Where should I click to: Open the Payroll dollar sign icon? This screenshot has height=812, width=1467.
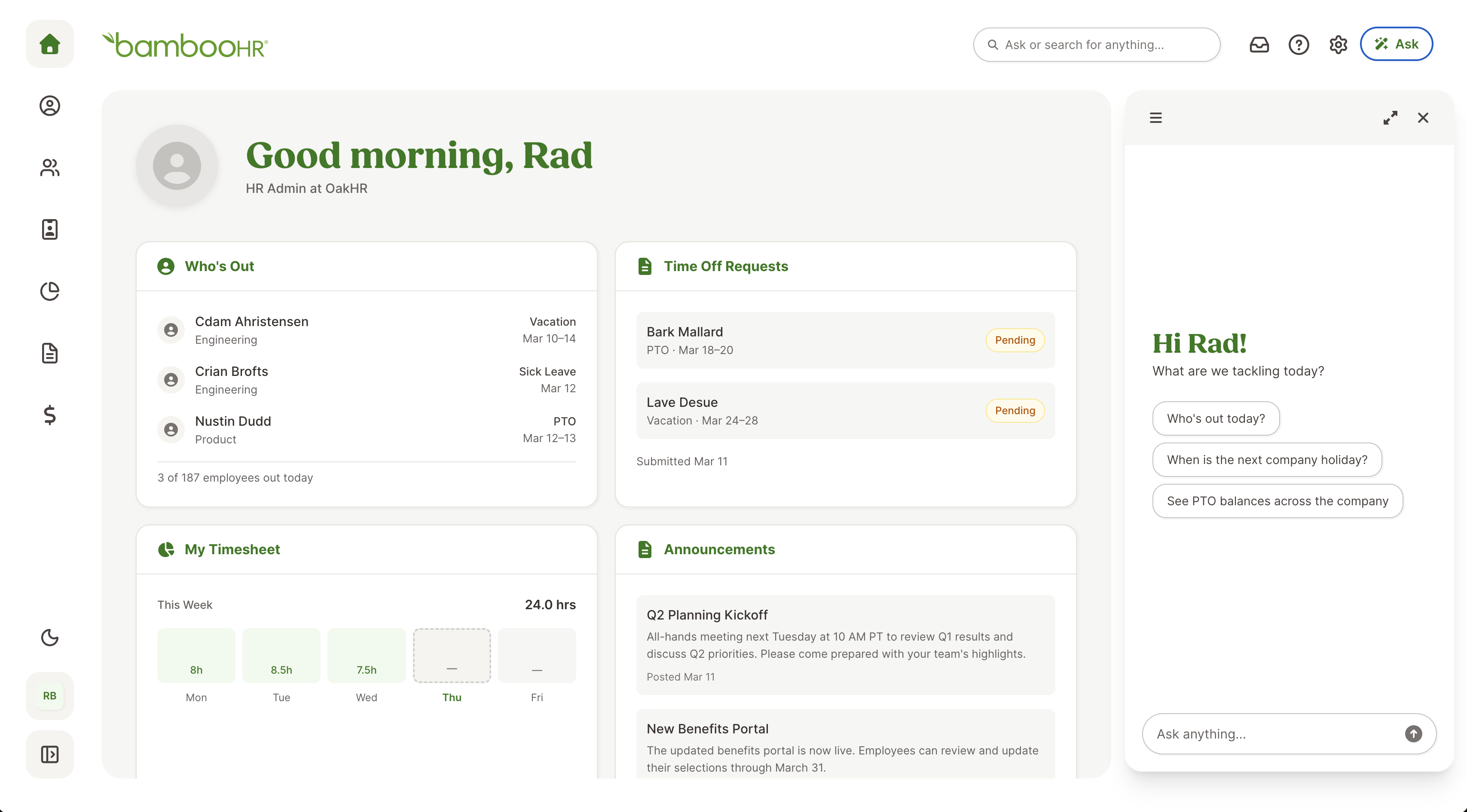tap(49, 415)
